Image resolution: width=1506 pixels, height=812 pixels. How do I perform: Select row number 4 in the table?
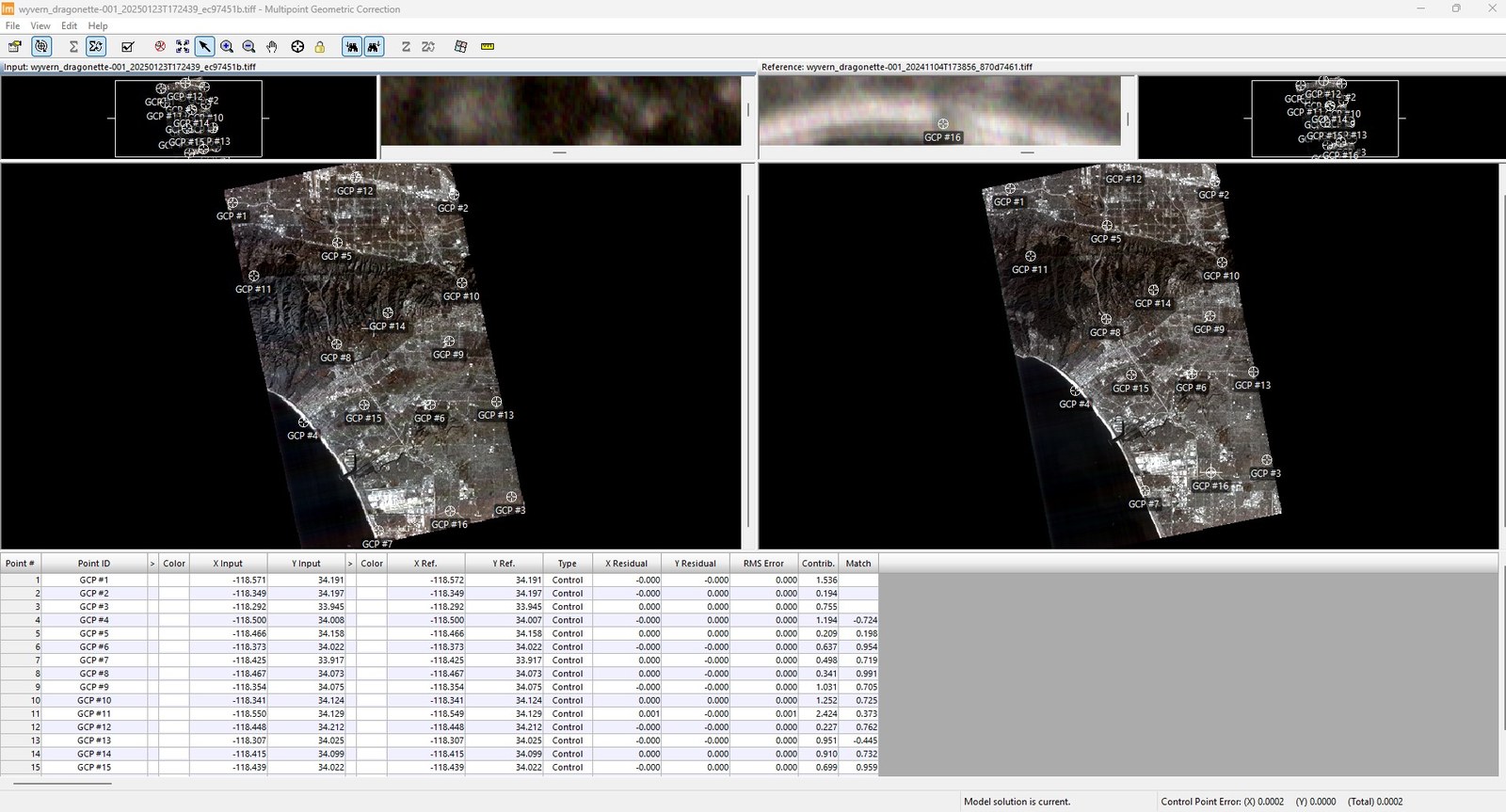(x=21, y=620)
